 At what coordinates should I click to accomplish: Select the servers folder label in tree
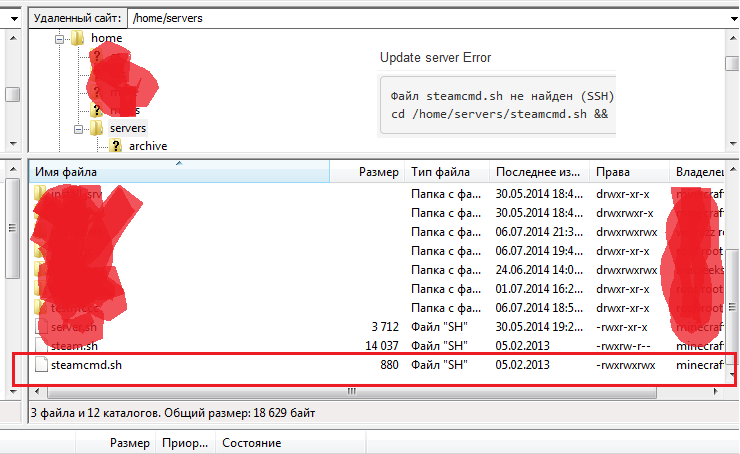coord(128,128)
